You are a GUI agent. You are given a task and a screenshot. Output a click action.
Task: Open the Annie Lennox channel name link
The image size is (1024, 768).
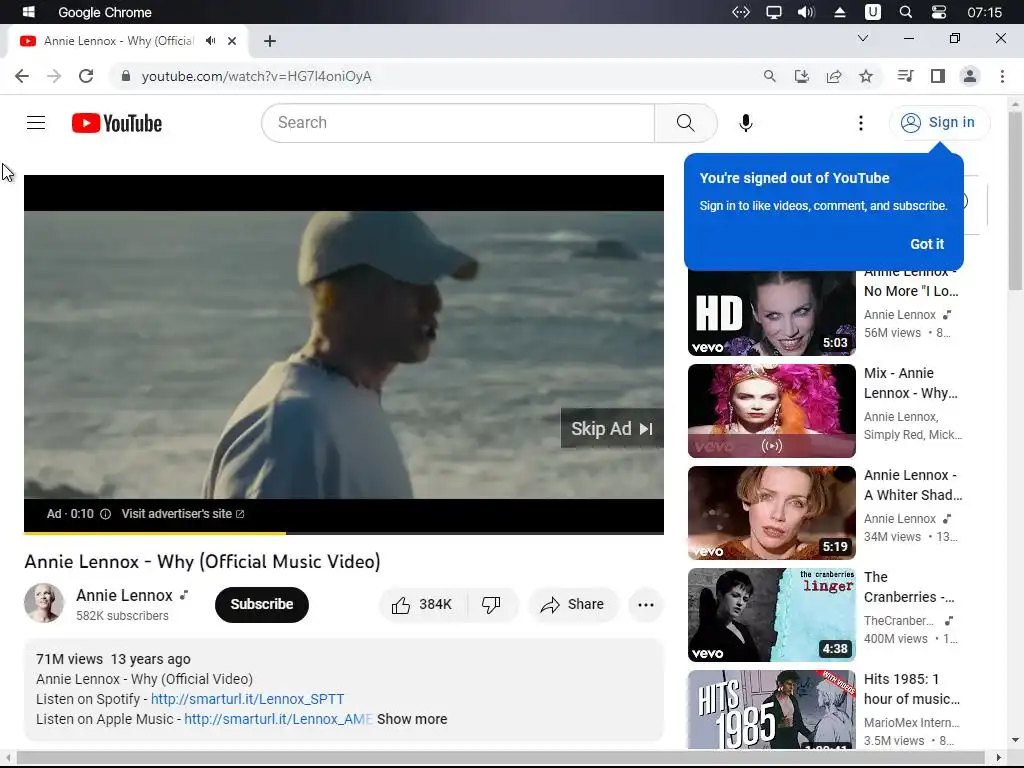[x=124, y=596]
